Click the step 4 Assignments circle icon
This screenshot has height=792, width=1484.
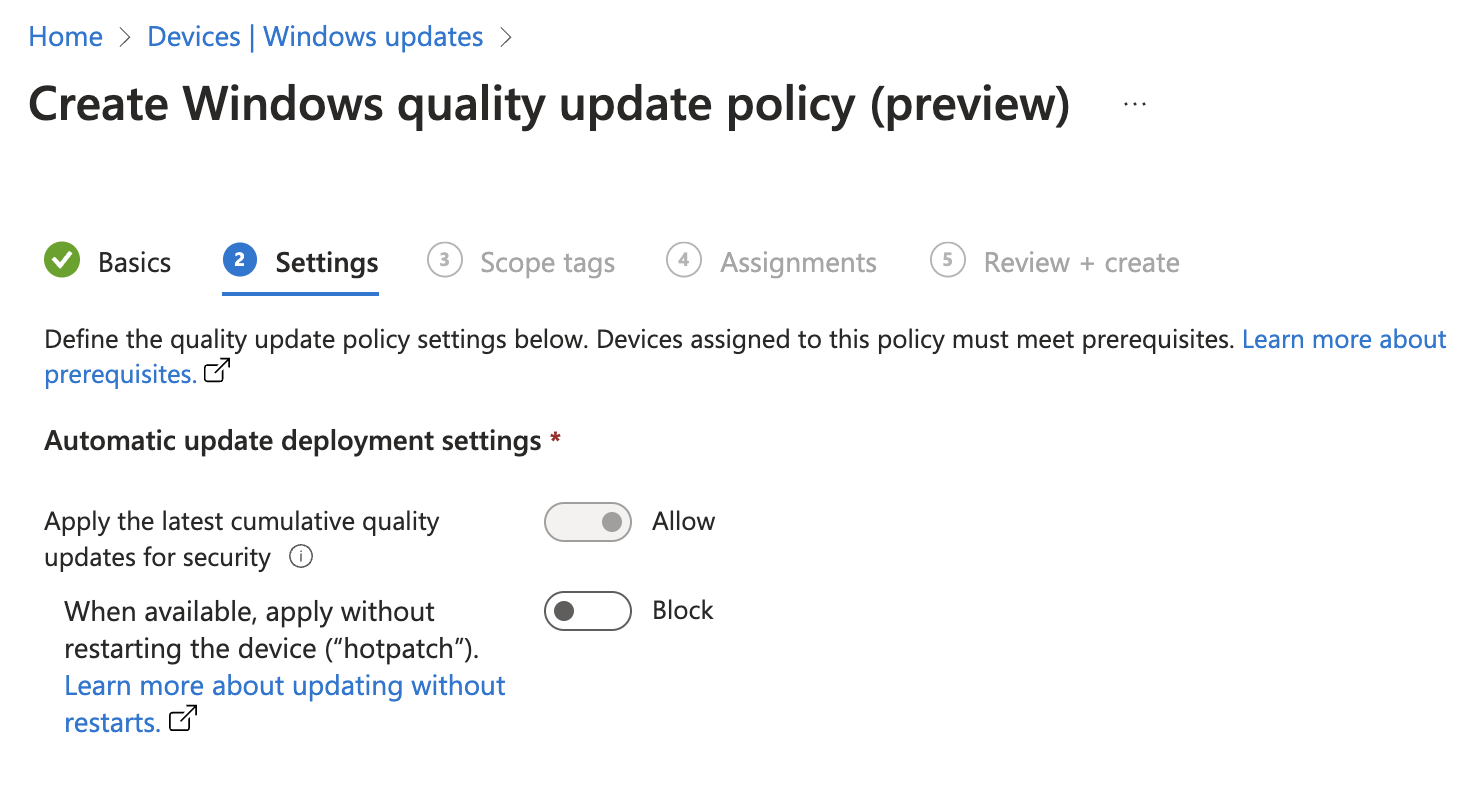(x=683, y=261)
